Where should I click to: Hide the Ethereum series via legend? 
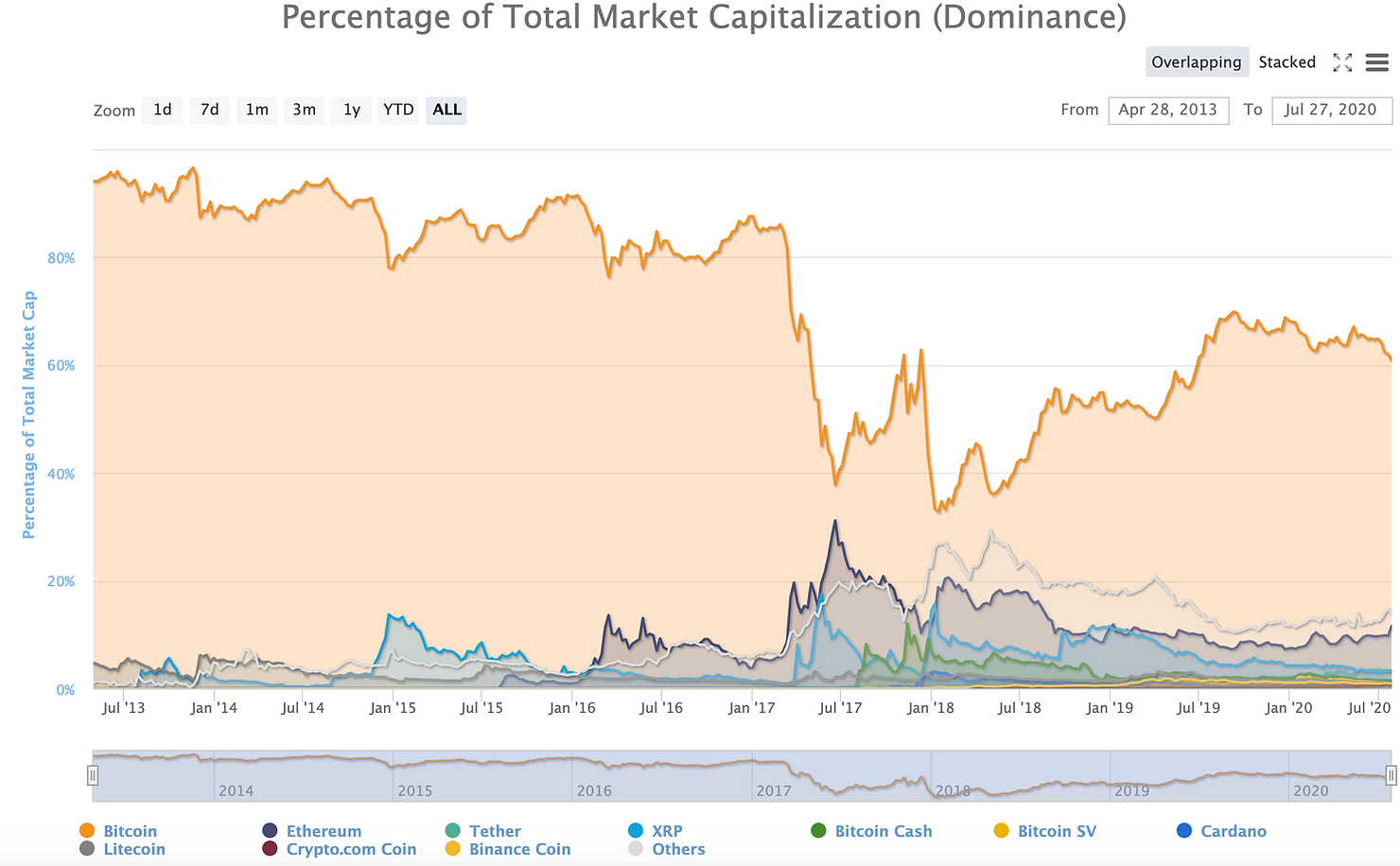[271, 831]
